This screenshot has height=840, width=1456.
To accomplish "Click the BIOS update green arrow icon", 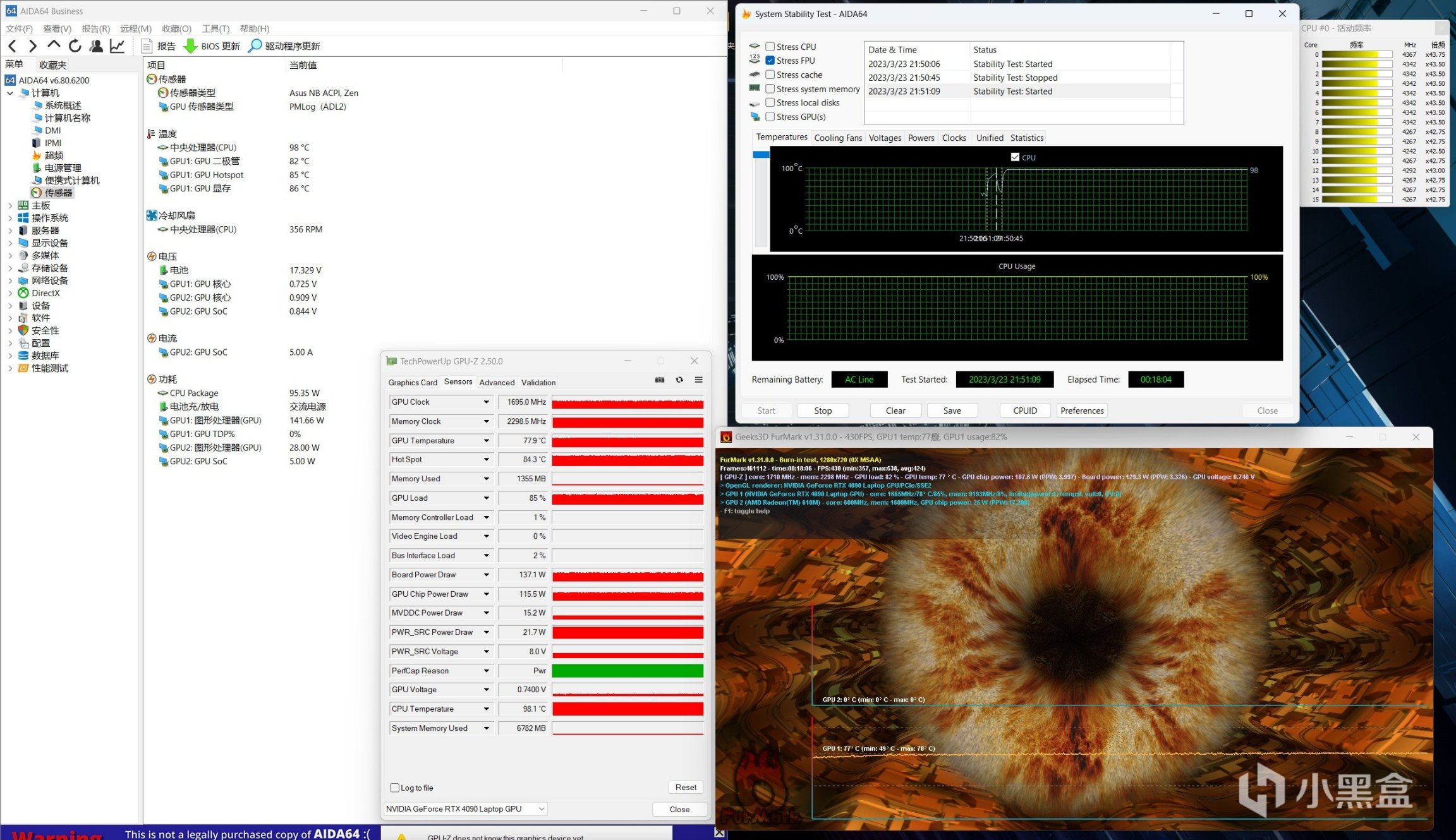I will coord(190,46).
